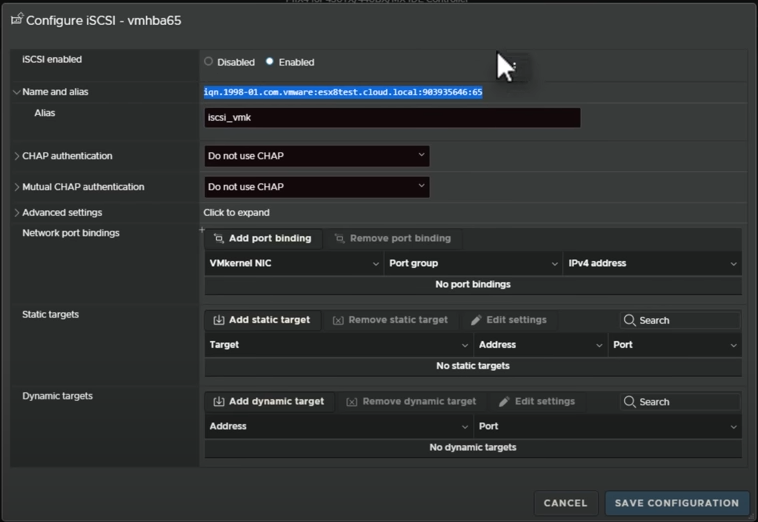
Task: Click the Remove port binding icon
Action: click(340, 239)
